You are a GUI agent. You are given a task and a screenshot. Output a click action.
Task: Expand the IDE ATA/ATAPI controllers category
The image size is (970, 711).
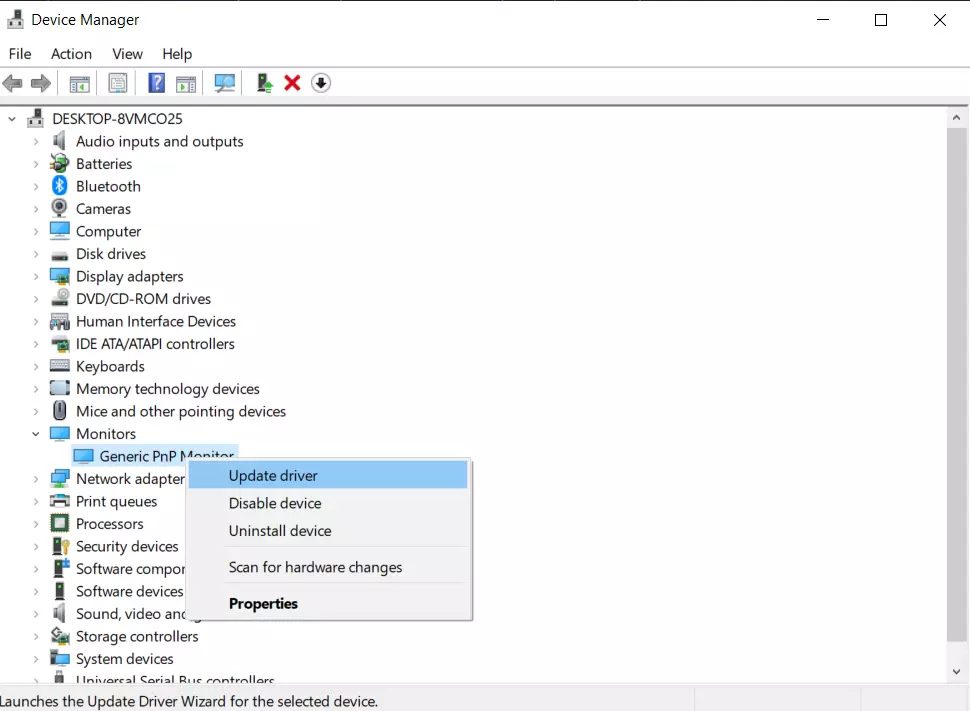tap(35, 343)
